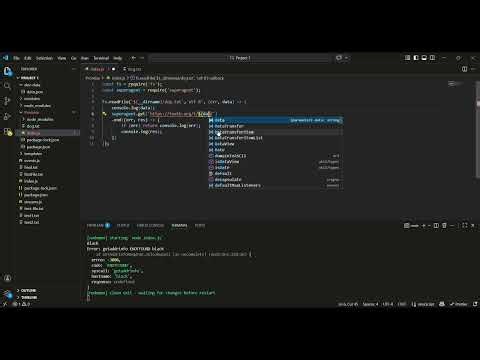Open the Accounts menu in activity bar
Image resolution: width=480 pixels, height=360 pixels.
[8, 278]
